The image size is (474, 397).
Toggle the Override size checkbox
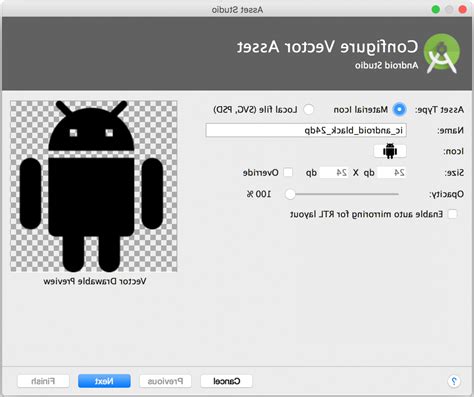coord(288,173)
